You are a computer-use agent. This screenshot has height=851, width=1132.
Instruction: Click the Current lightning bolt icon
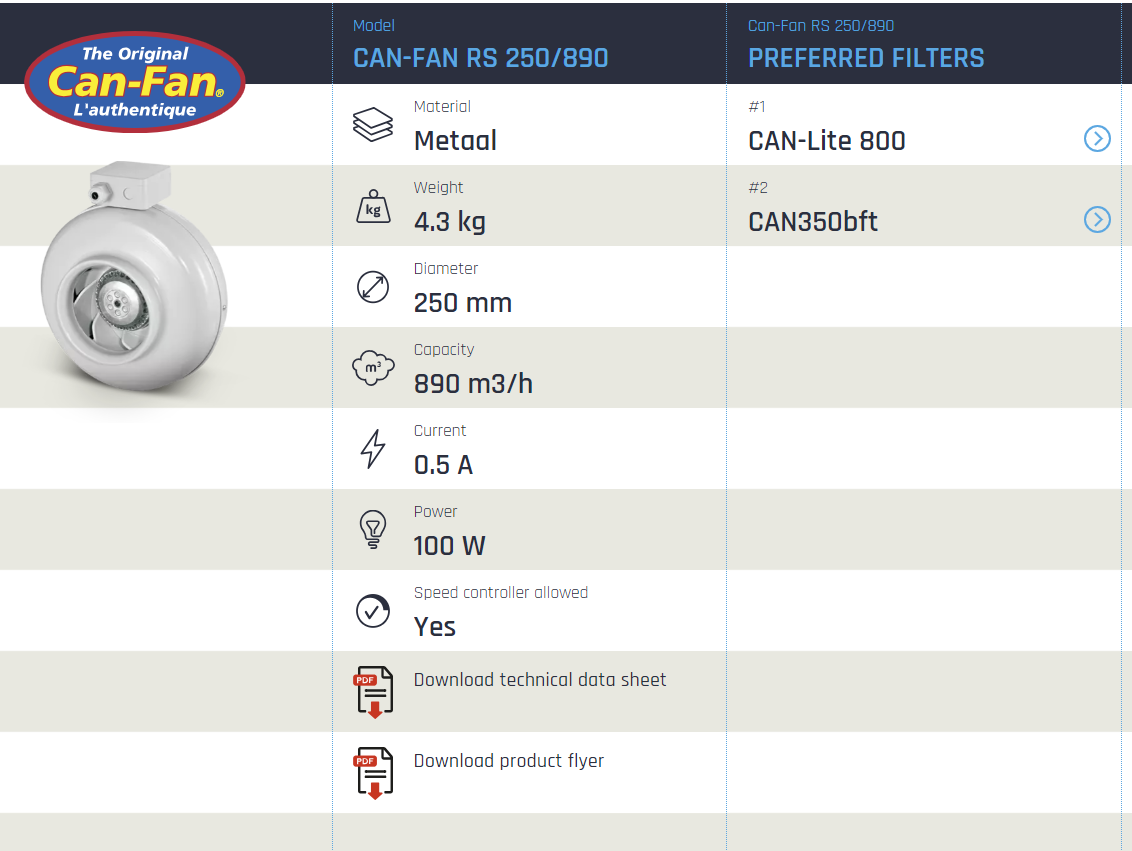point(373,449)
